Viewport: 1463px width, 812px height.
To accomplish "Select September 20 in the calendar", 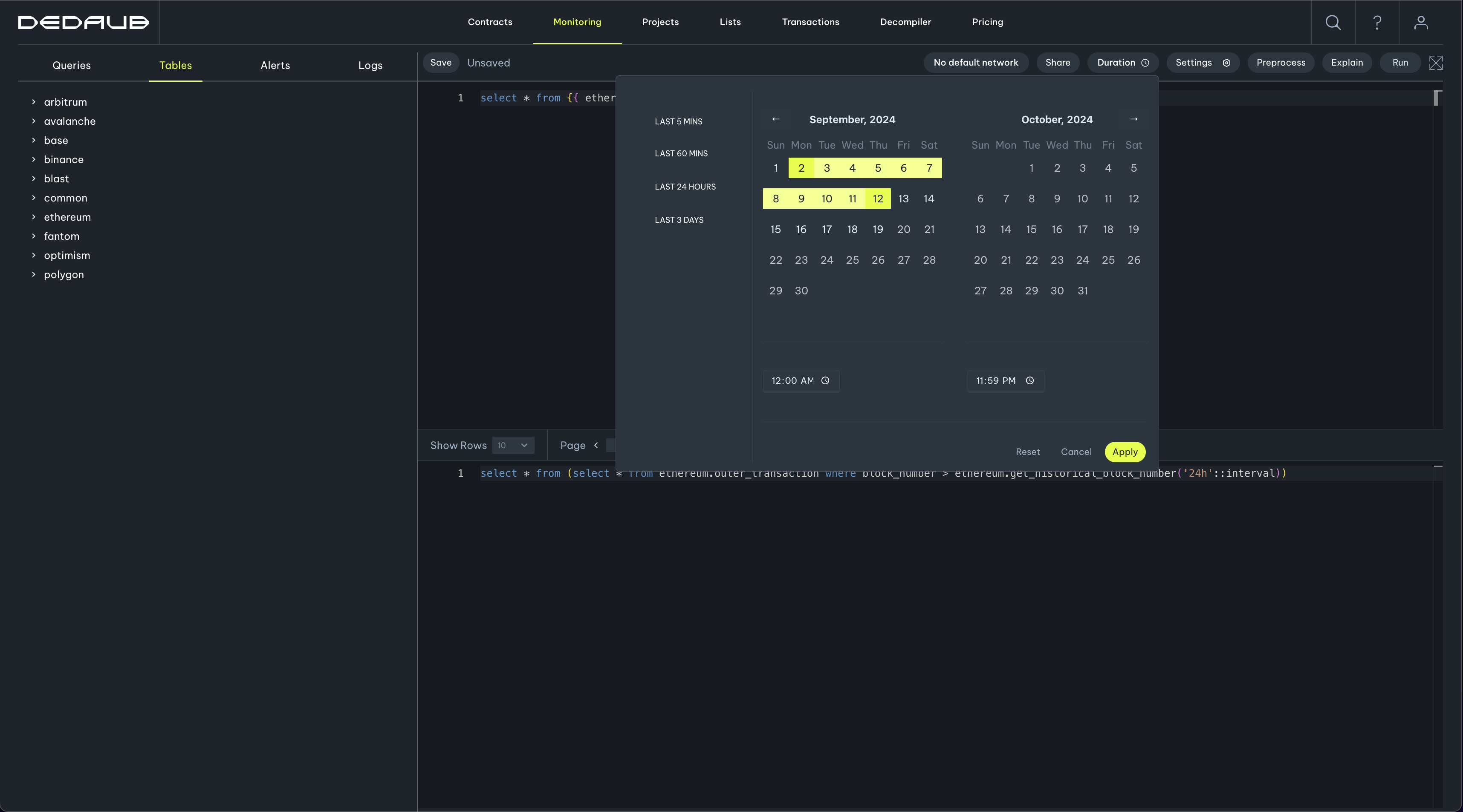I will 903,229.
